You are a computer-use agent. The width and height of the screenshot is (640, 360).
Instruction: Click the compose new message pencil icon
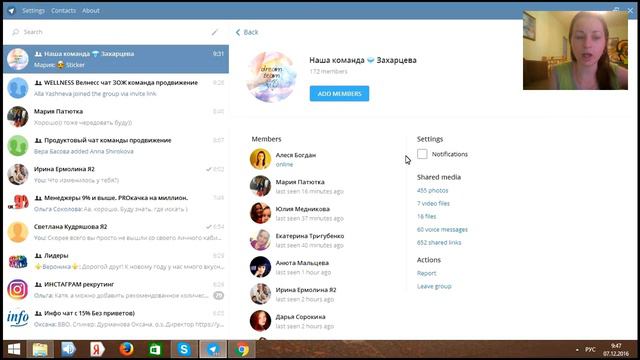click(215, 32)
